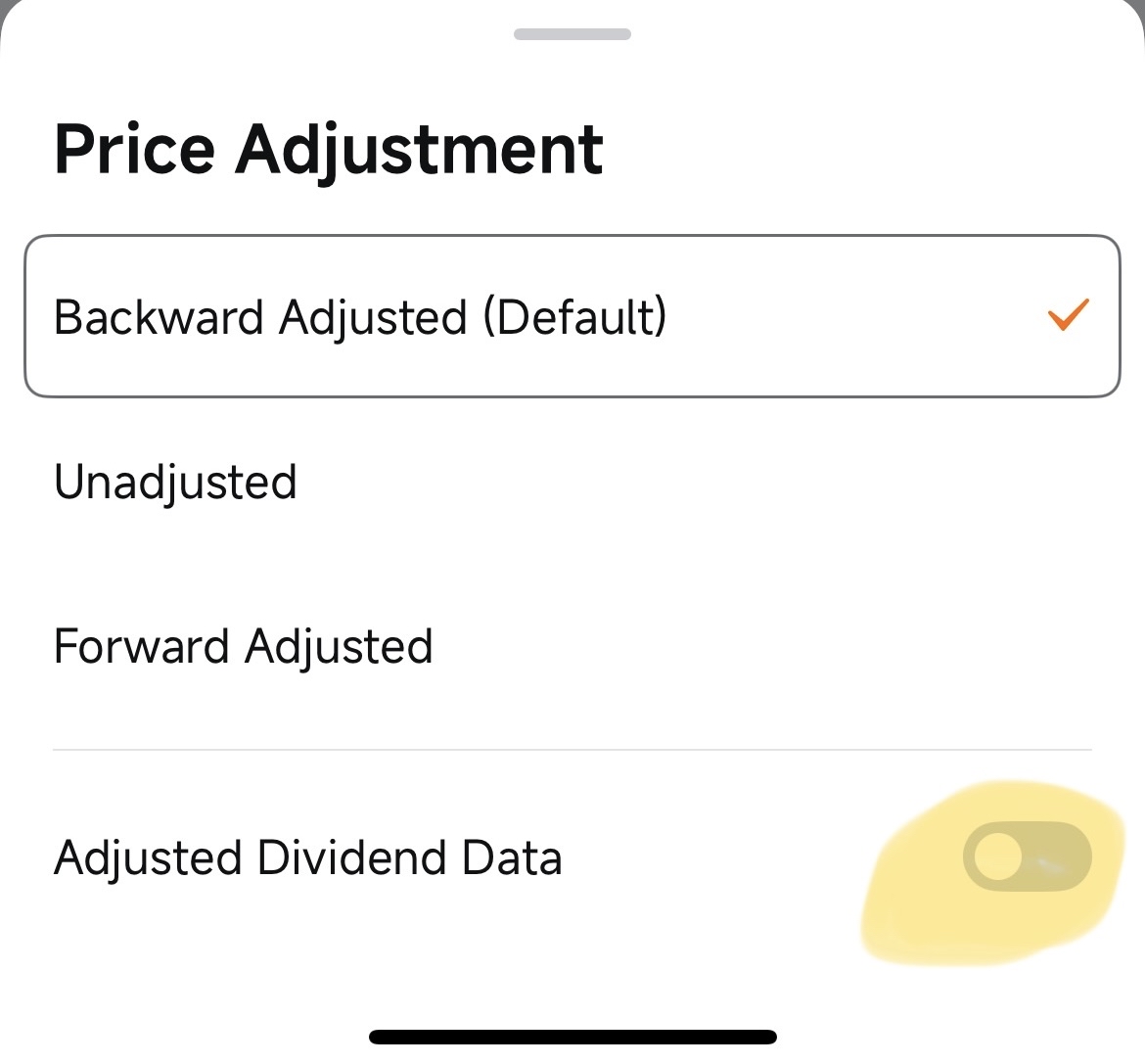Enable Adjusted Dividend Data
This screenshot has width=1145, height=1064.
(x=1028, y=856)
